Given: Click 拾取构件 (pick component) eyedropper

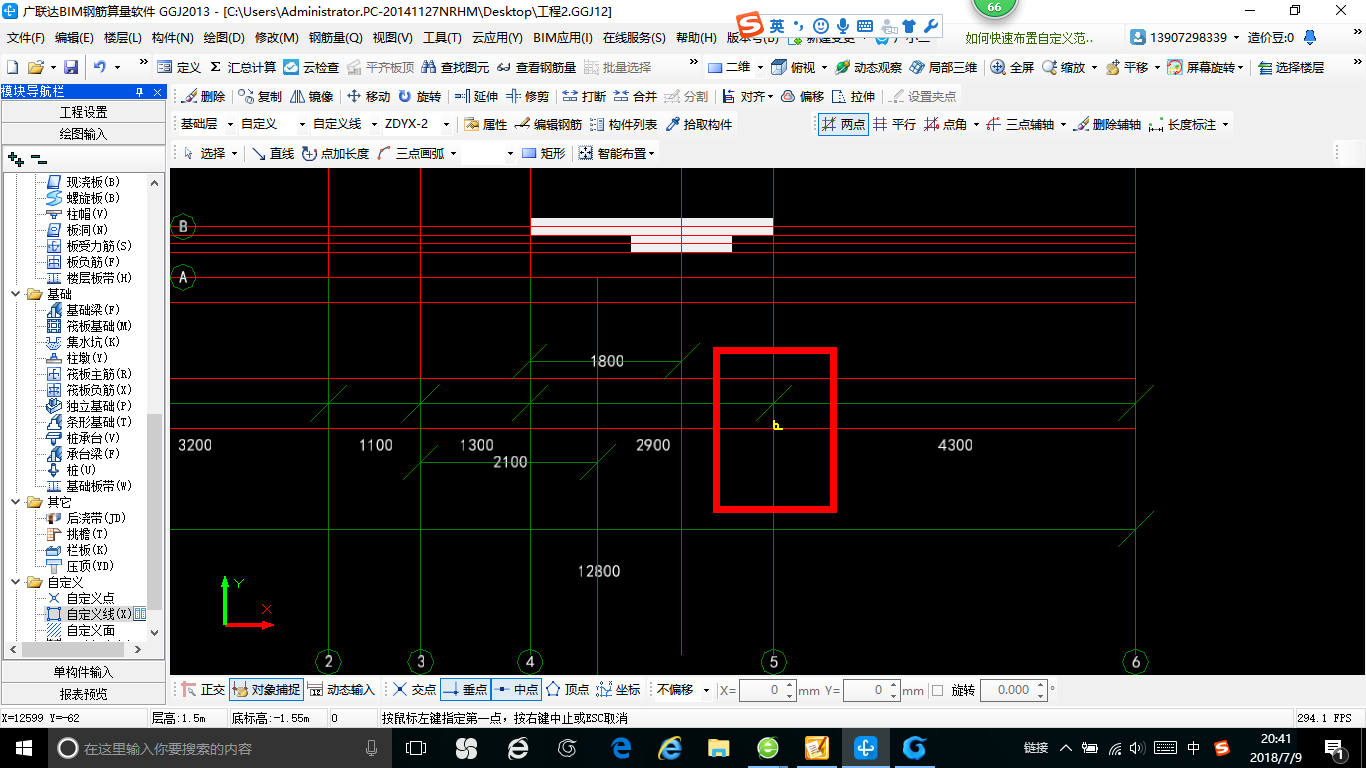Looking at the screenshot, I should pyautogui.click(x=698, y=125).
